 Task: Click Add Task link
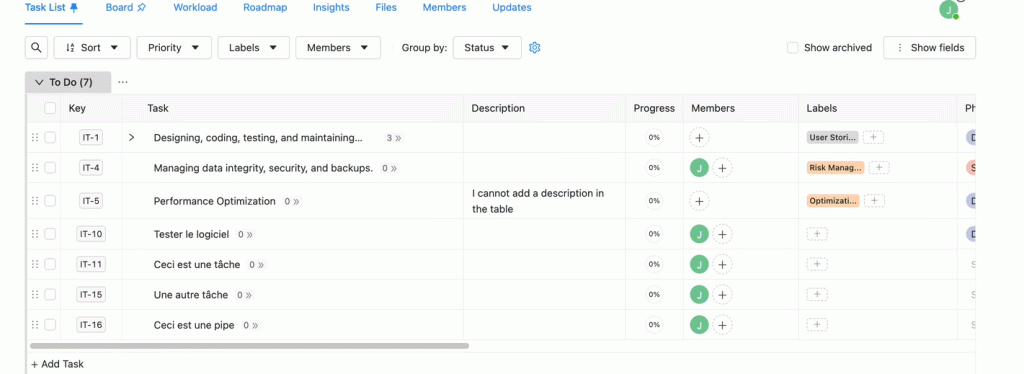click(57, 364)
